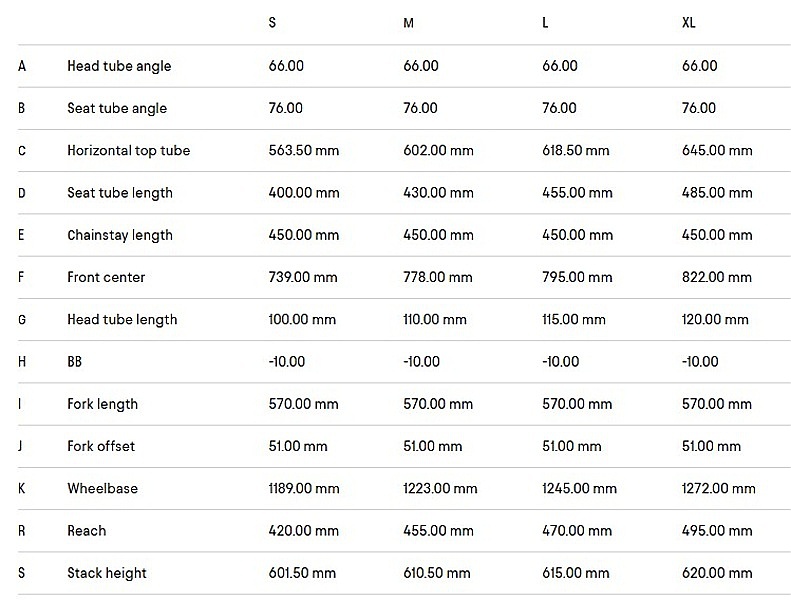791x600 pixels.
Task: Click the 610.50 mm Stack height value
Action: pyautogui.click(x=436, y=573)
